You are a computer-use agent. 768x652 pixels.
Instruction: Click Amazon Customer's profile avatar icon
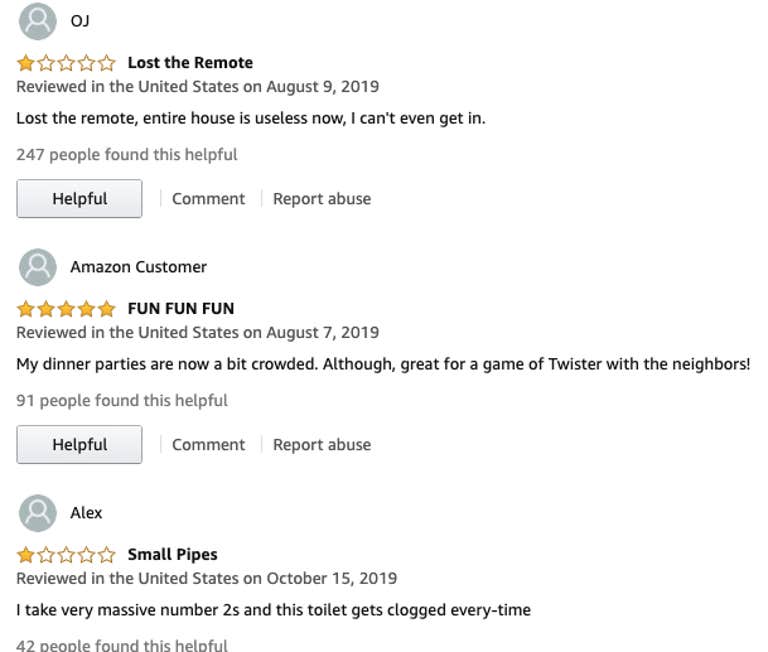coord(38,267)
